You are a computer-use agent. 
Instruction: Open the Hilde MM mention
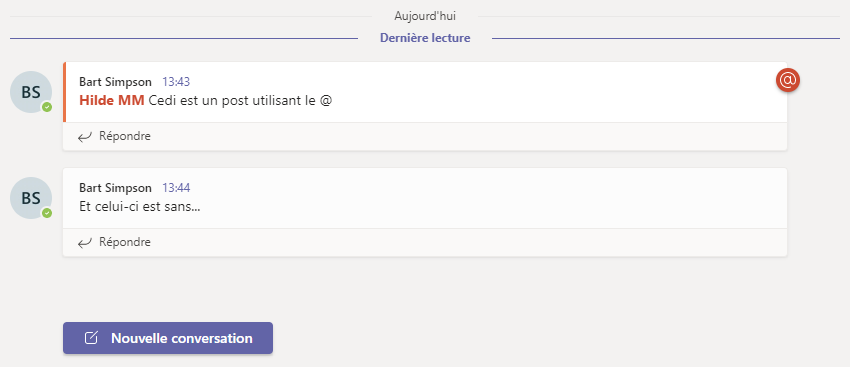(112, 101)
